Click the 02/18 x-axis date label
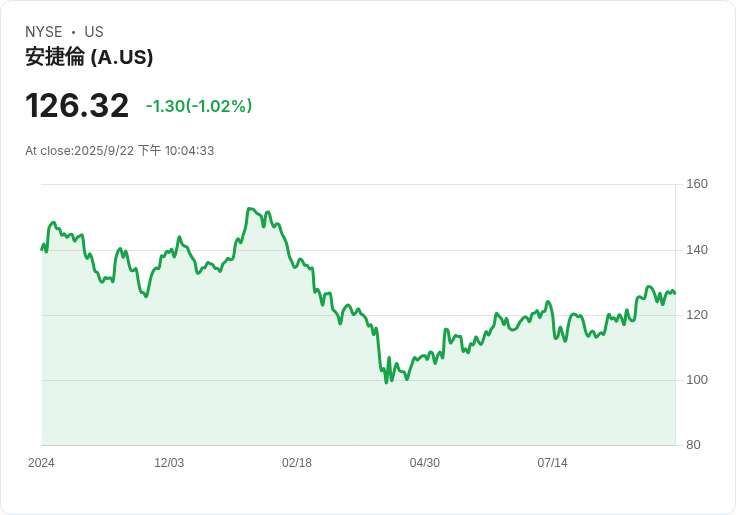Image resolution: width=736 pixels, height=515 pixels. coord(297,463)
